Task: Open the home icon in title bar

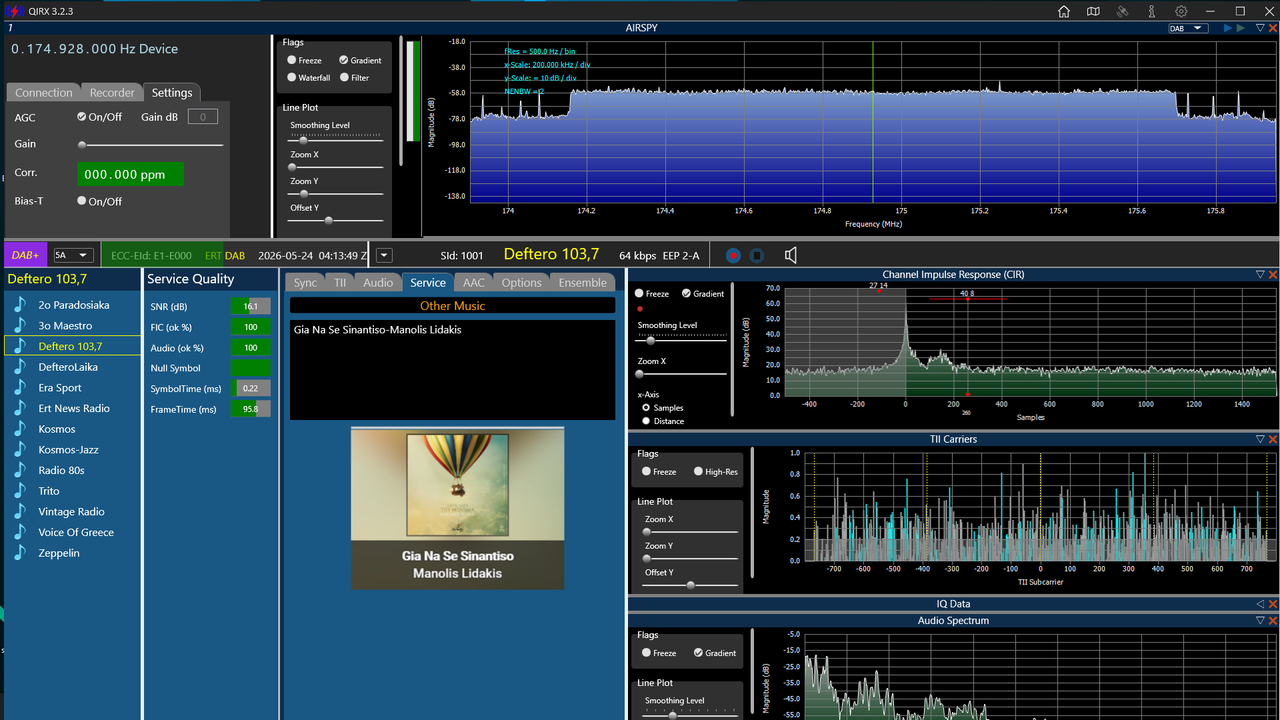Action: pyautogui.click(x=1064, y=11)
